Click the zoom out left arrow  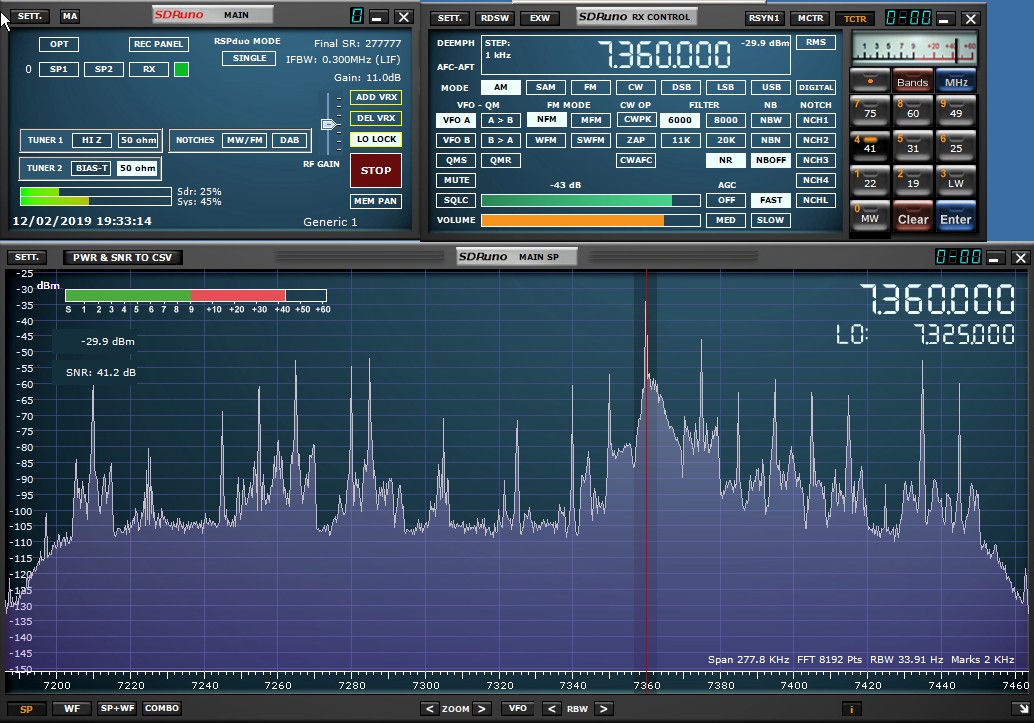(x=429, y=708)
